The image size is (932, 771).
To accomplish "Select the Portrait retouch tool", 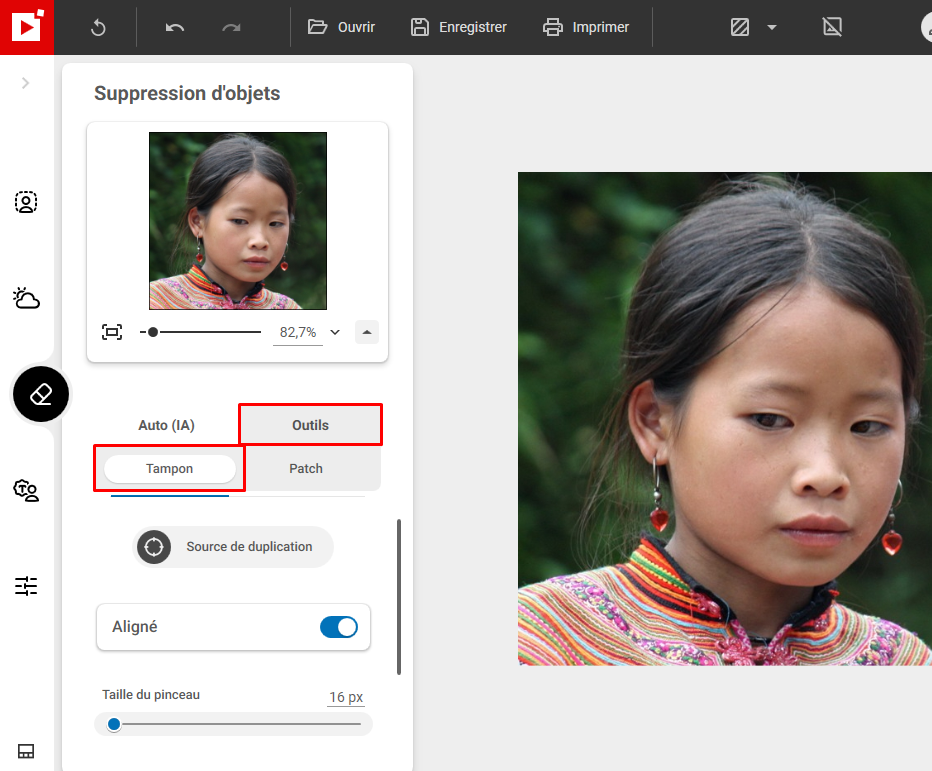I will (26, 202).
